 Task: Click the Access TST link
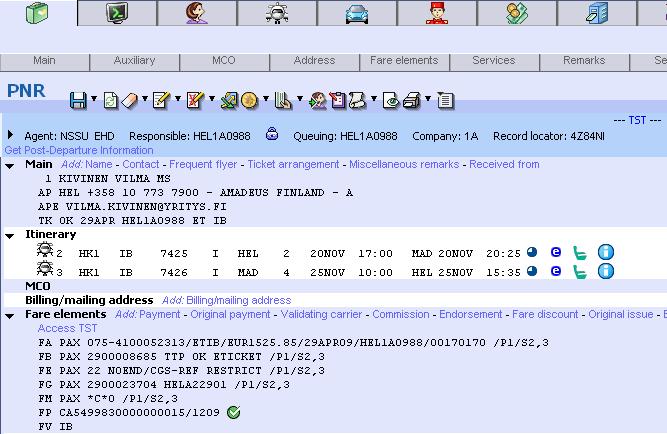click(x=67, y=328)
